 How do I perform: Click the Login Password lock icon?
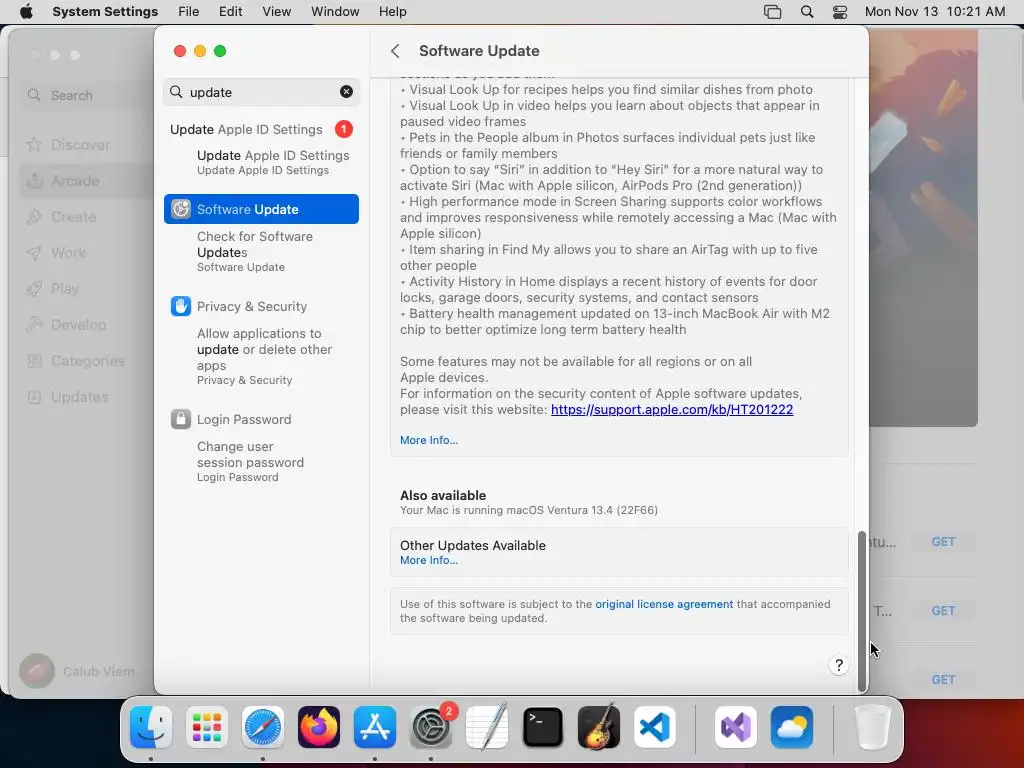[x=181, y=419]
